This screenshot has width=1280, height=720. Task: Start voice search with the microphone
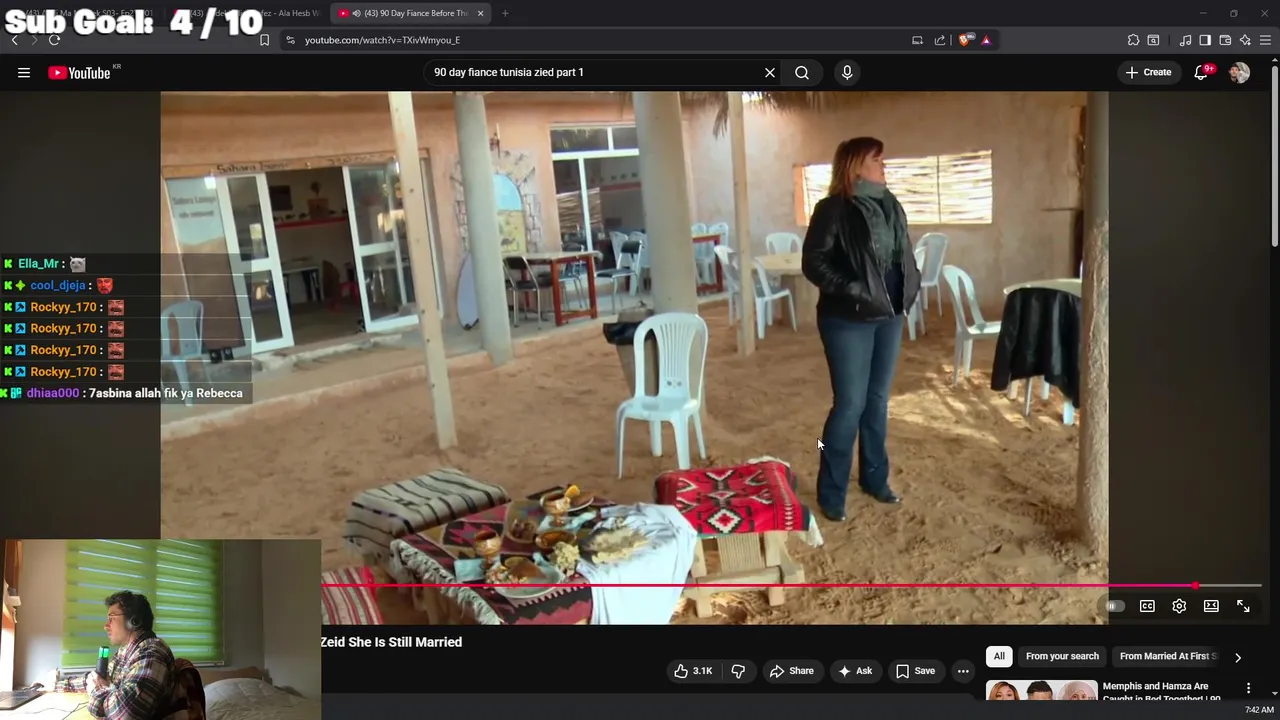847,72
